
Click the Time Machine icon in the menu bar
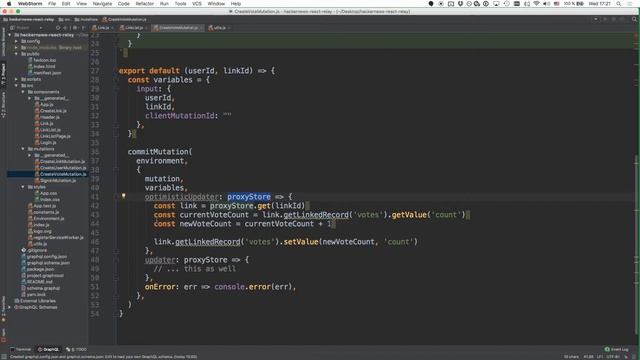(506, 4)
